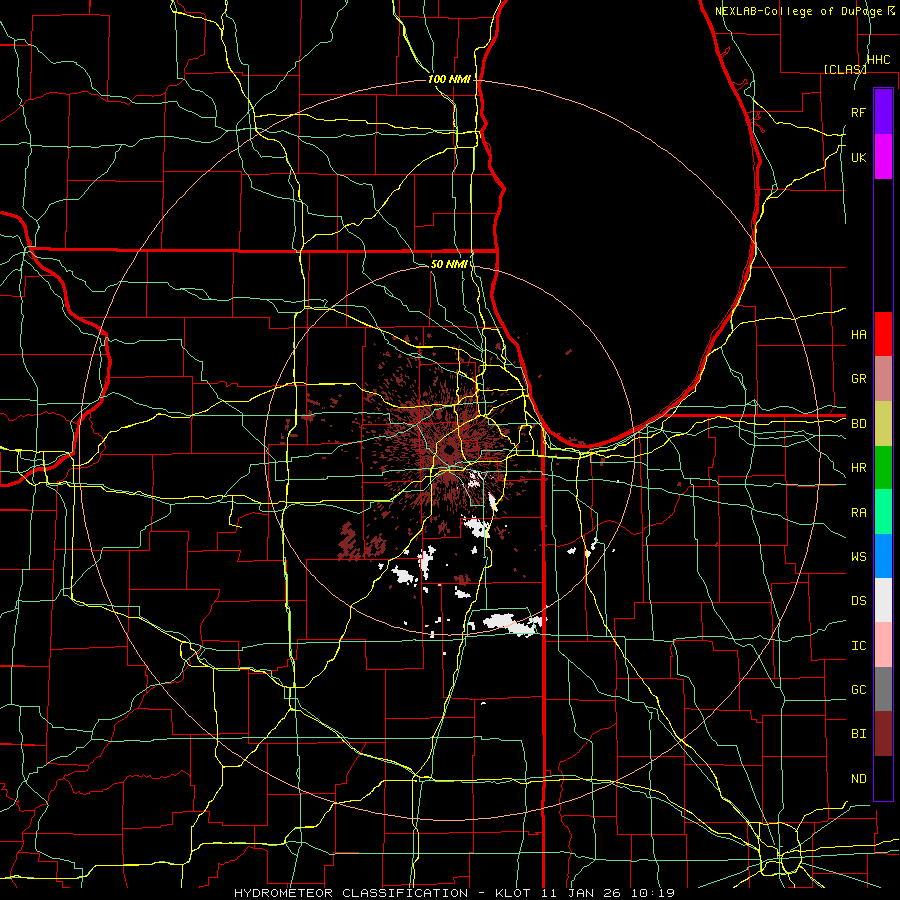
Task: Select the BI brown legend swatch
Action: (x=883, y=734)
